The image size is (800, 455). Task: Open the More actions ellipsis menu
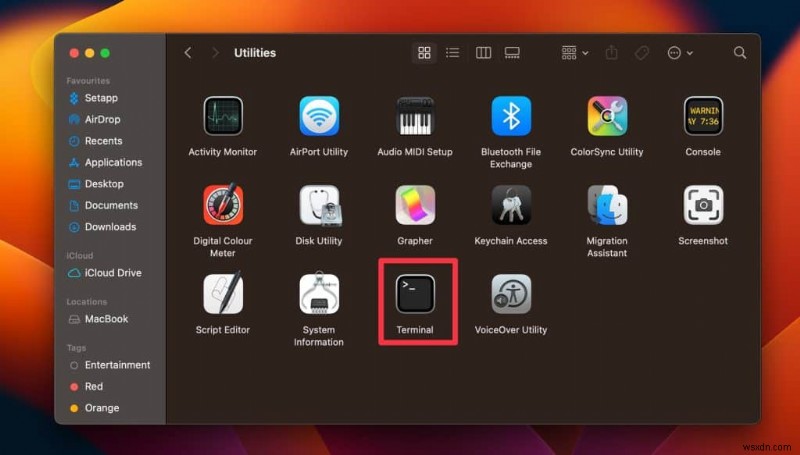click(680, 53)
